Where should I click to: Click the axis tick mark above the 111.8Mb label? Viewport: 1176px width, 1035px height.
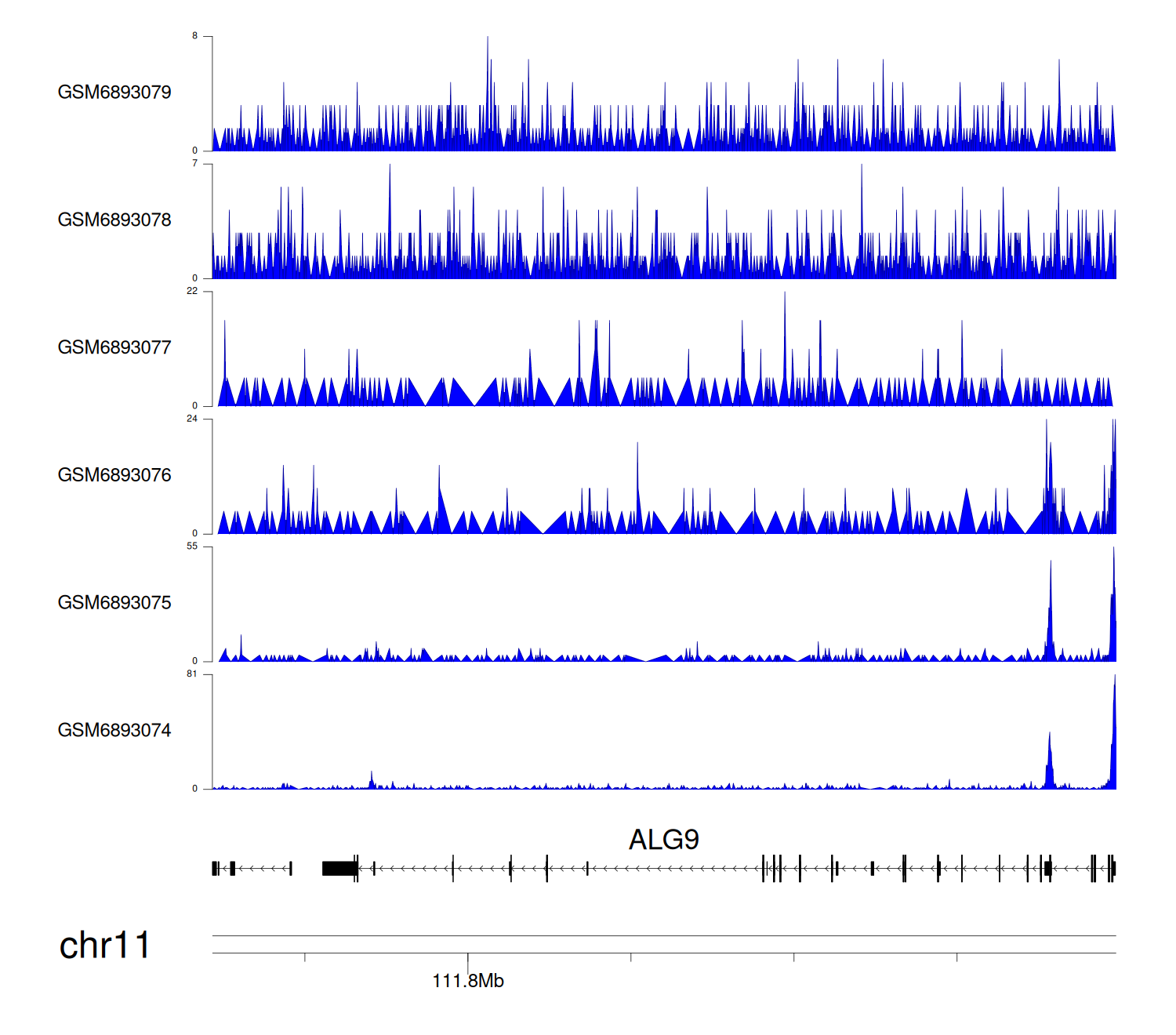point(468,958)
